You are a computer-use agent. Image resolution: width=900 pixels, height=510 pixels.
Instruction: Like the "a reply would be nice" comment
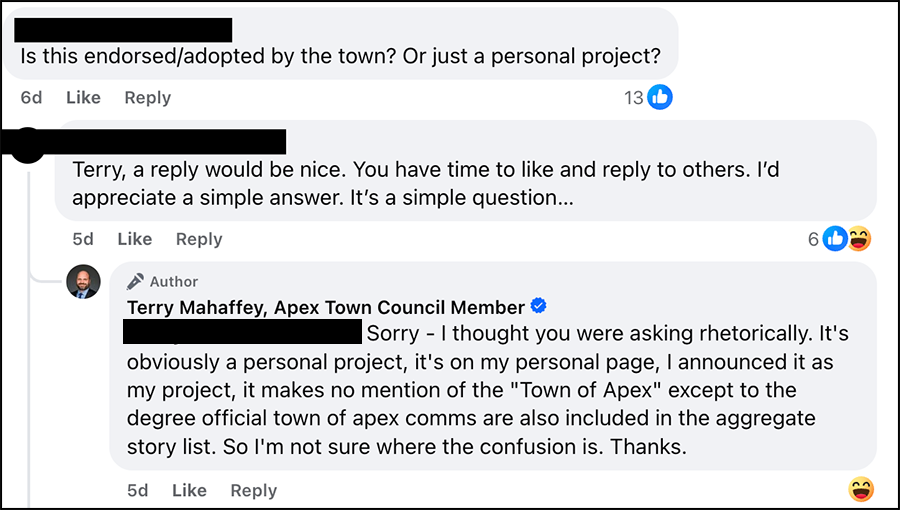tap(134, 239)
